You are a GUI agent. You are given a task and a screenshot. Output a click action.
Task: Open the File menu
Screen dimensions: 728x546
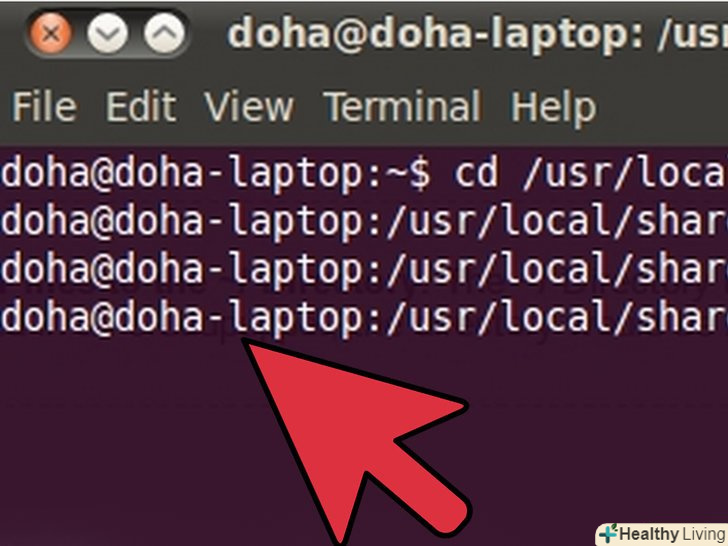click(x=44, y=106)
